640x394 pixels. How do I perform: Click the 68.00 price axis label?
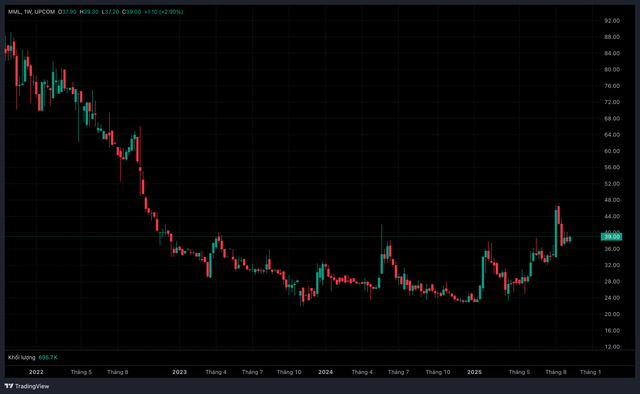(612, 118)
